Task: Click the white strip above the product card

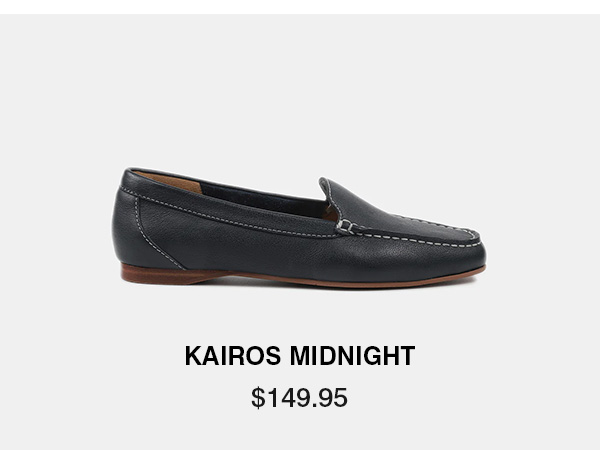Action: point(300,7)
